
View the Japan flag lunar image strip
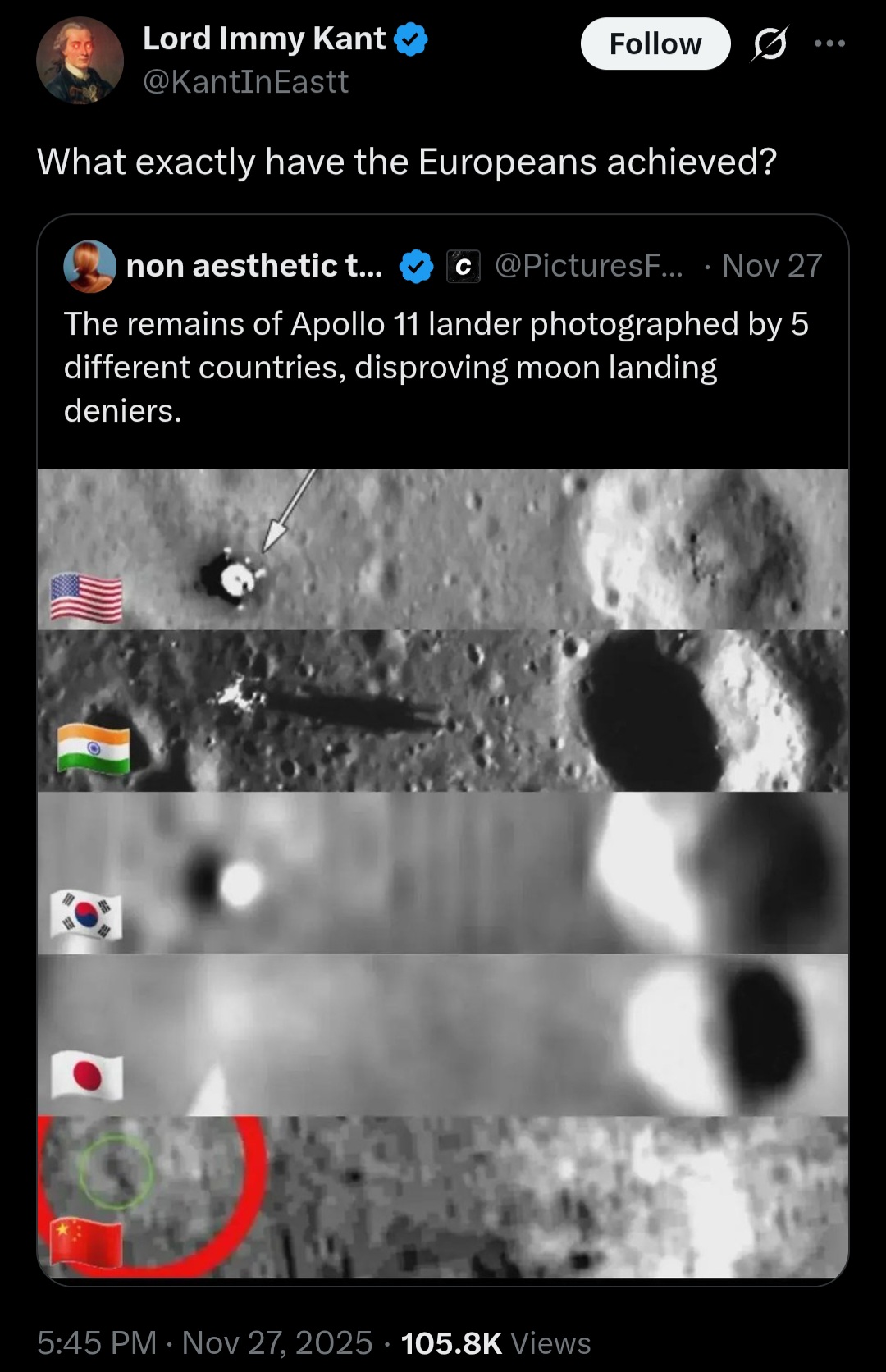click(443, 1034)
